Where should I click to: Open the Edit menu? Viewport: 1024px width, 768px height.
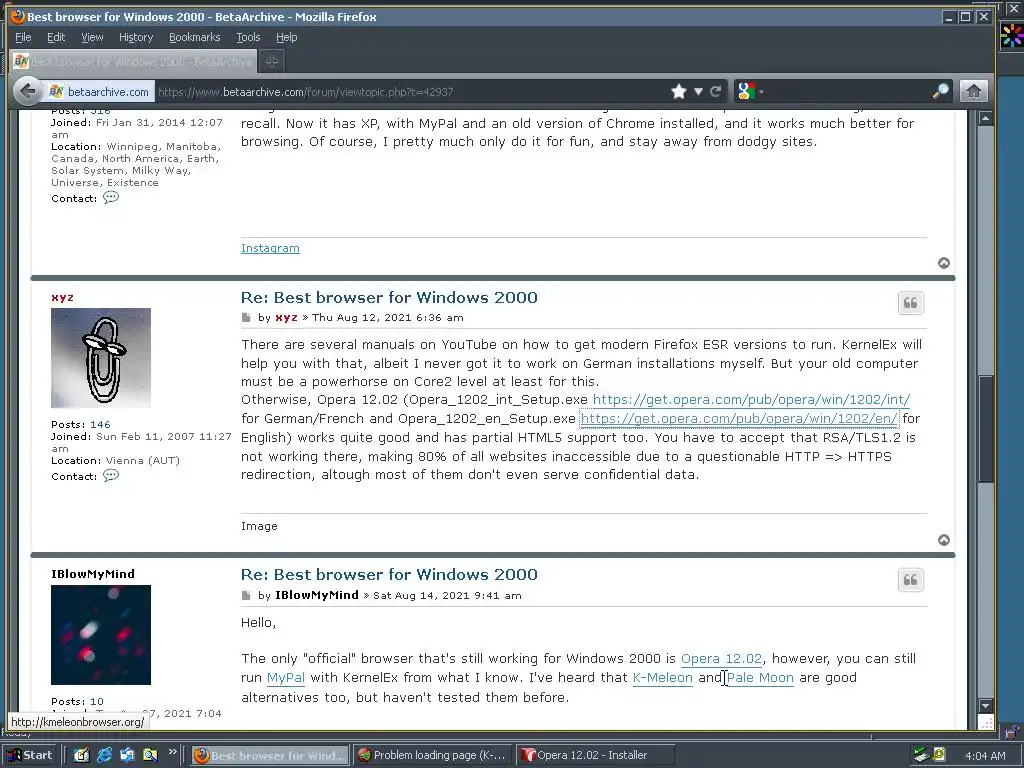click(x=56, y=37)
